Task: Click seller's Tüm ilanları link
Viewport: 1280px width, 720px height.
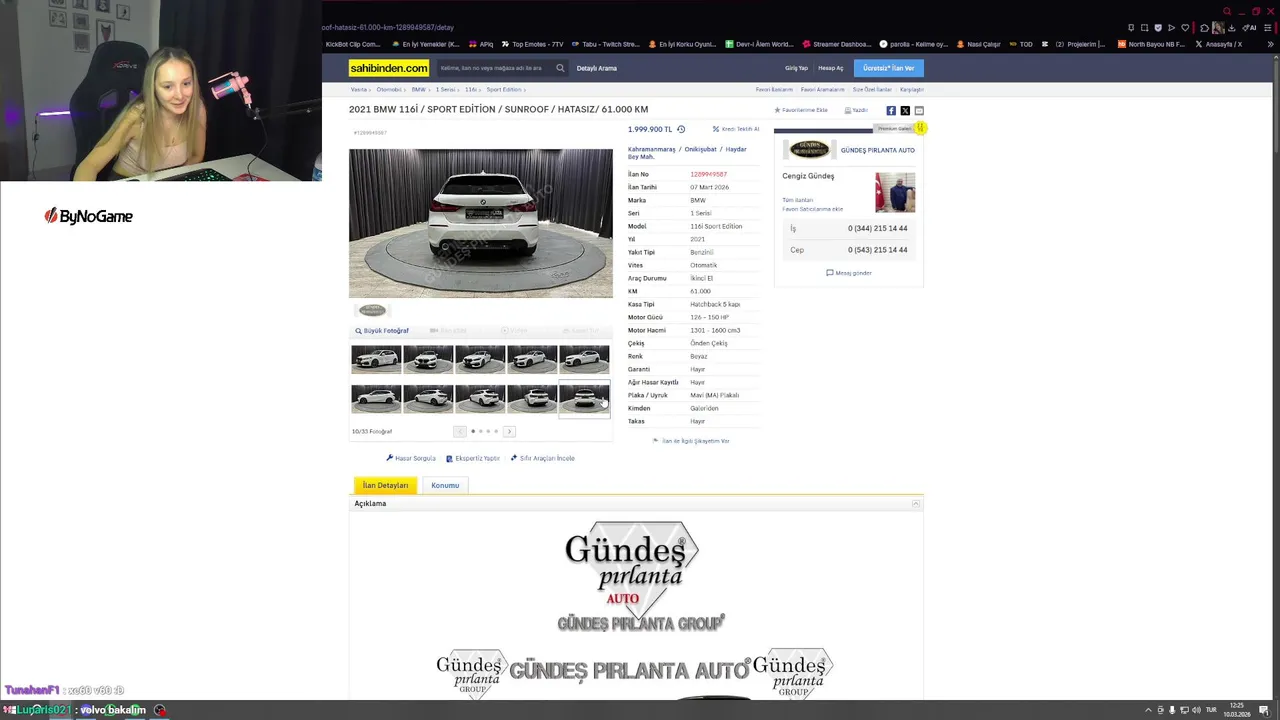Action: coord(797,200)
